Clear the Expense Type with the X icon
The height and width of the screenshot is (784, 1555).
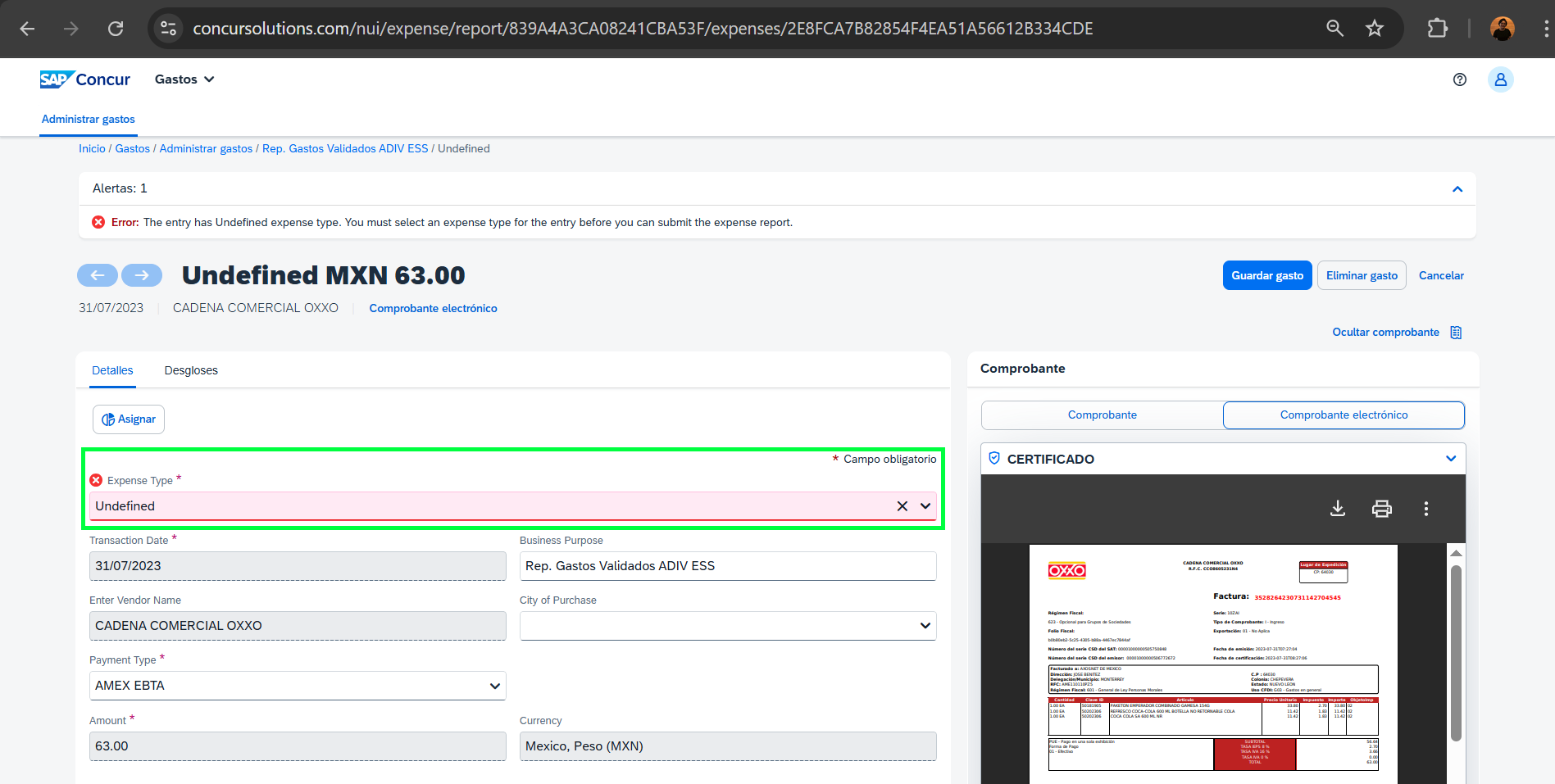click(x=903, y=506)
